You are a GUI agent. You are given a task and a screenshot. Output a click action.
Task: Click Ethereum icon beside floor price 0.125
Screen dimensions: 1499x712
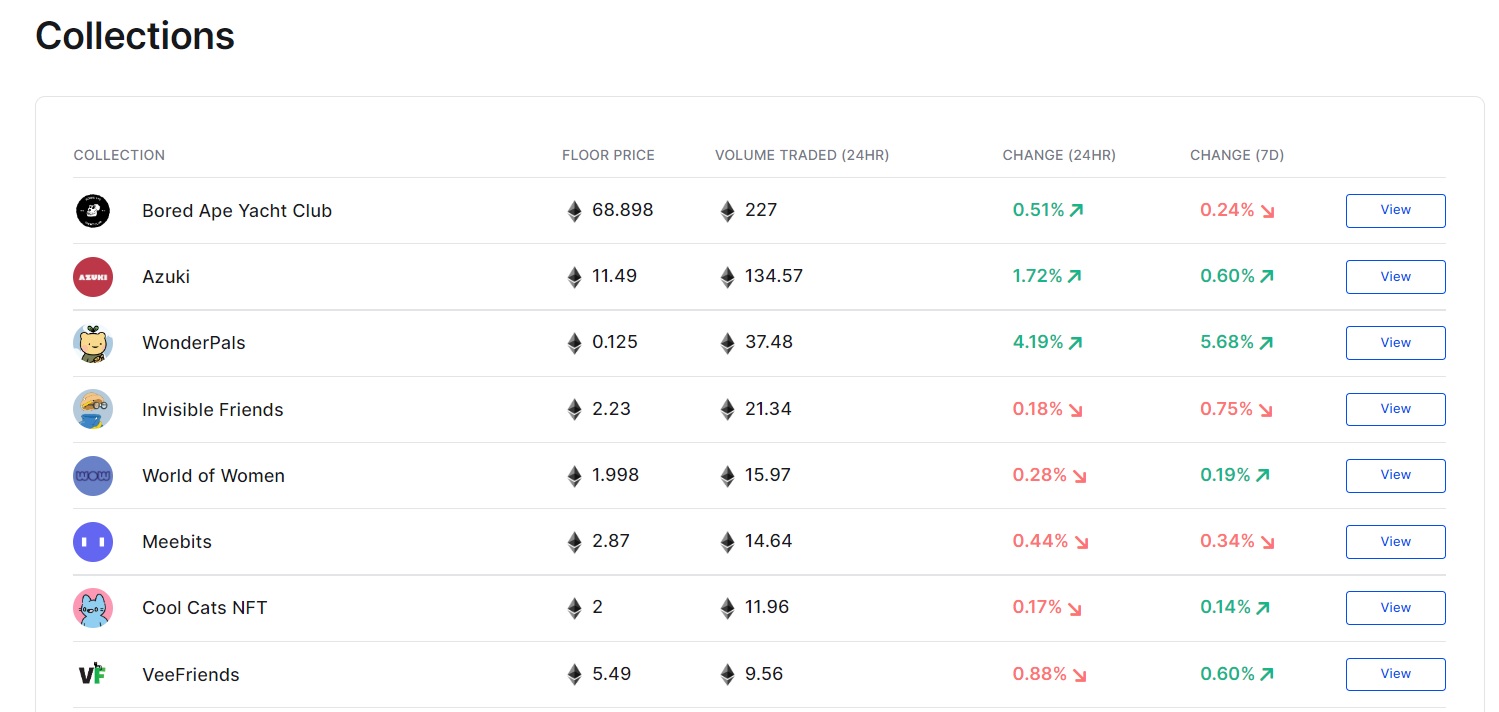coord(574,343)
